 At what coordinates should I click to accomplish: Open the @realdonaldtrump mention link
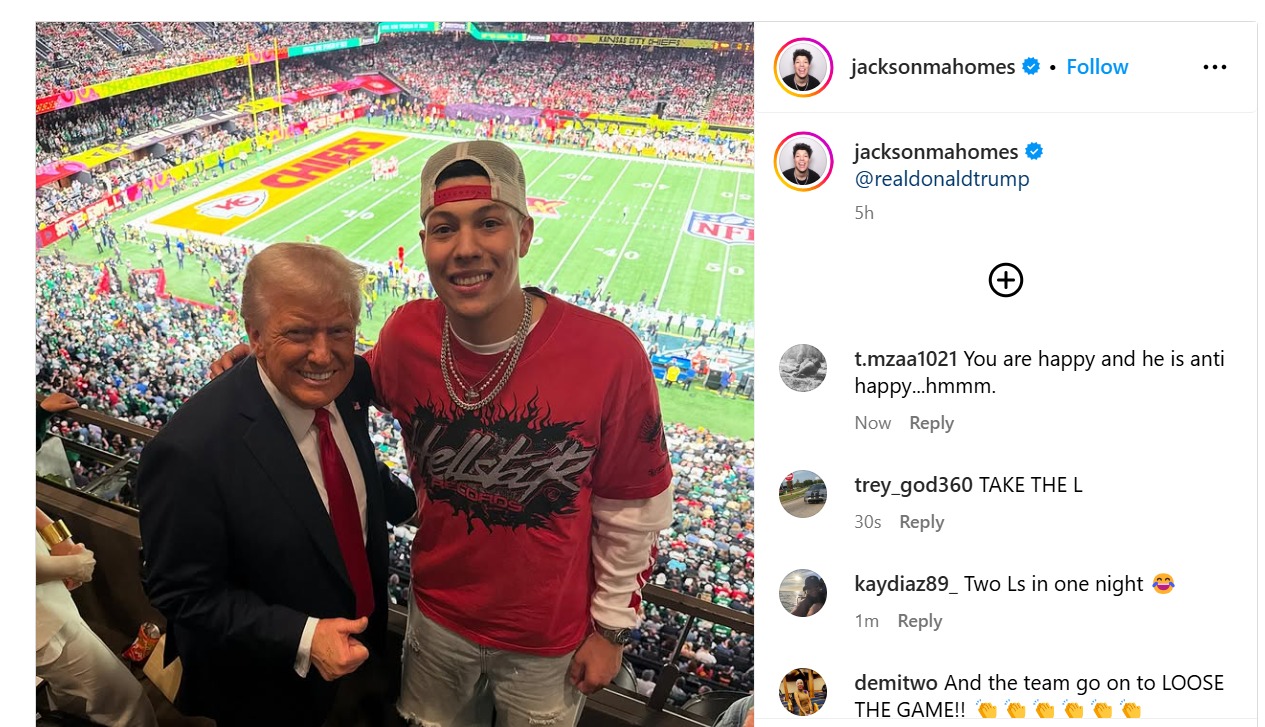[941, 179]
